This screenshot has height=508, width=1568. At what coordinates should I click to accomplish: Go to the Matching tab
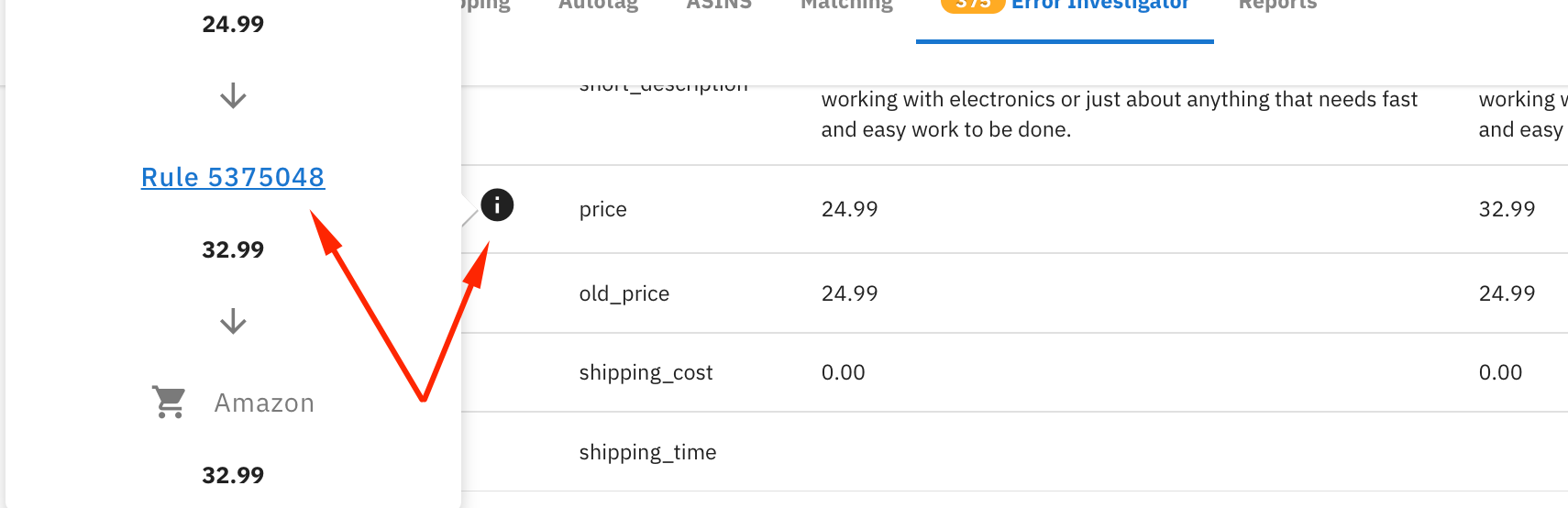click(x=846, y=5)
